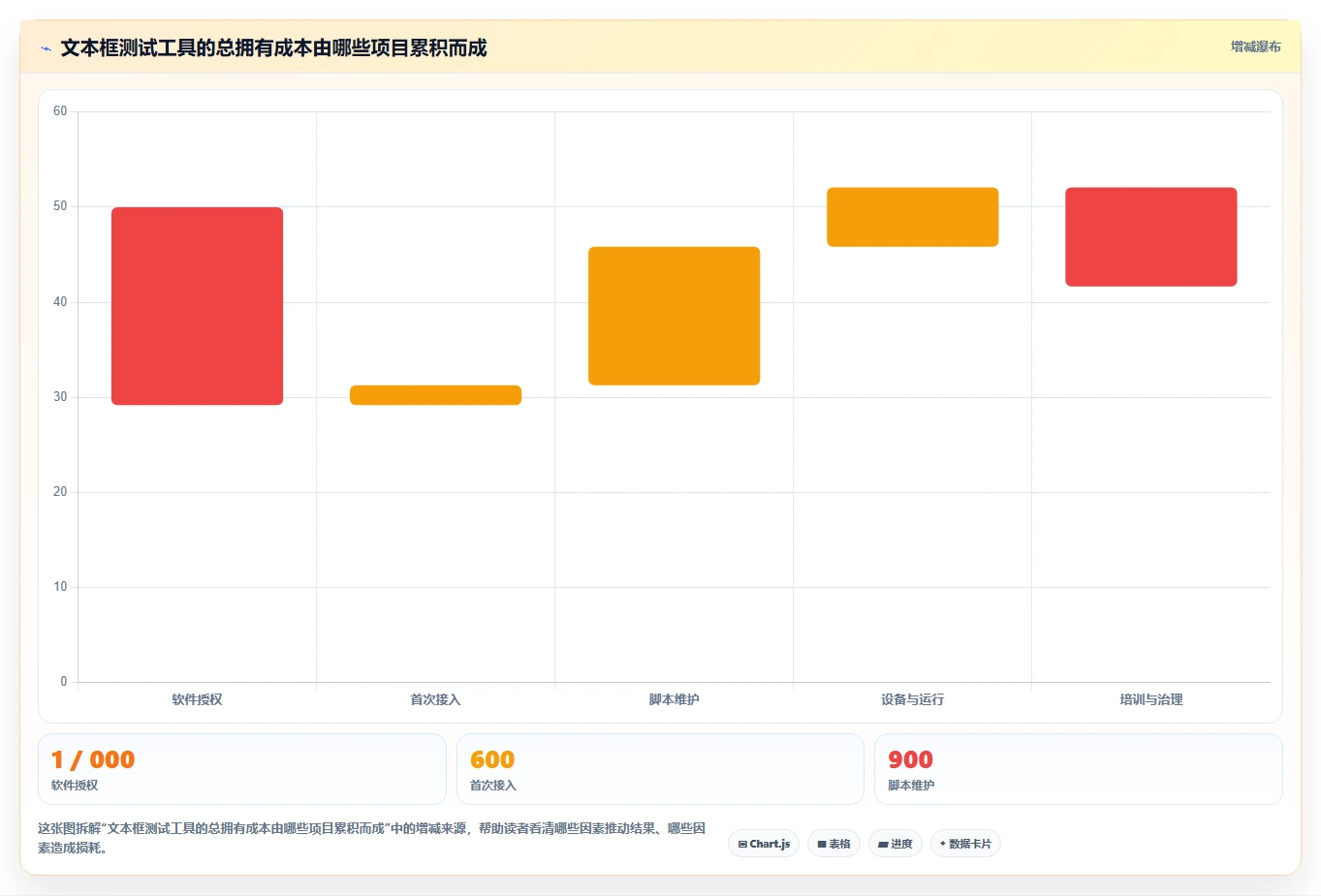Image resolution: width=1321 pixels, height=896 pixels.
Task: Click the y-axis value 60
Action: pyautogui.click(x=60, y=111)
